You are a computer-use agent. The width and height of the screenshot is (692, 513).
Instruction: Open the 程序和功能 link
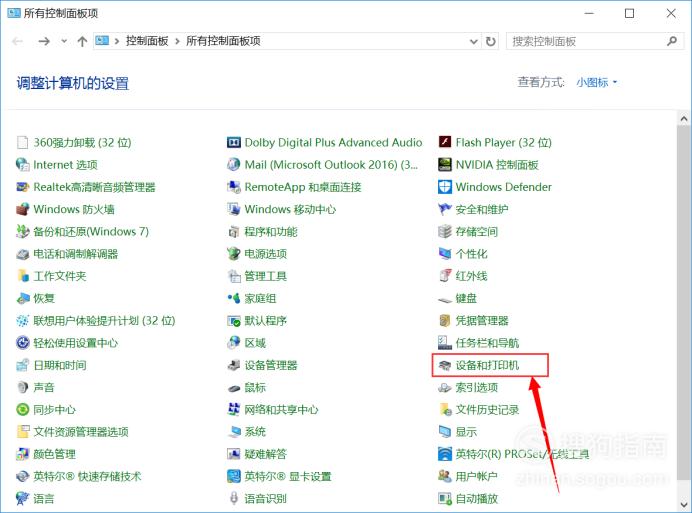[271, 232]
